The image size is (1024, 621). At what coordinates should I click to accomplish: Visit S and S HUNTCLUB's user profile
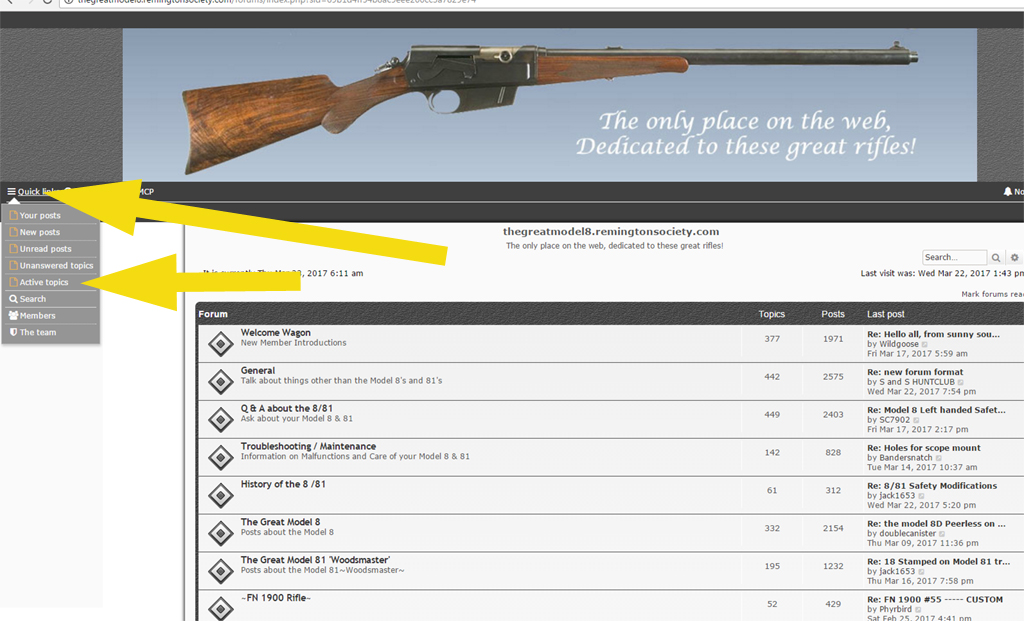(x=917, y=382)
